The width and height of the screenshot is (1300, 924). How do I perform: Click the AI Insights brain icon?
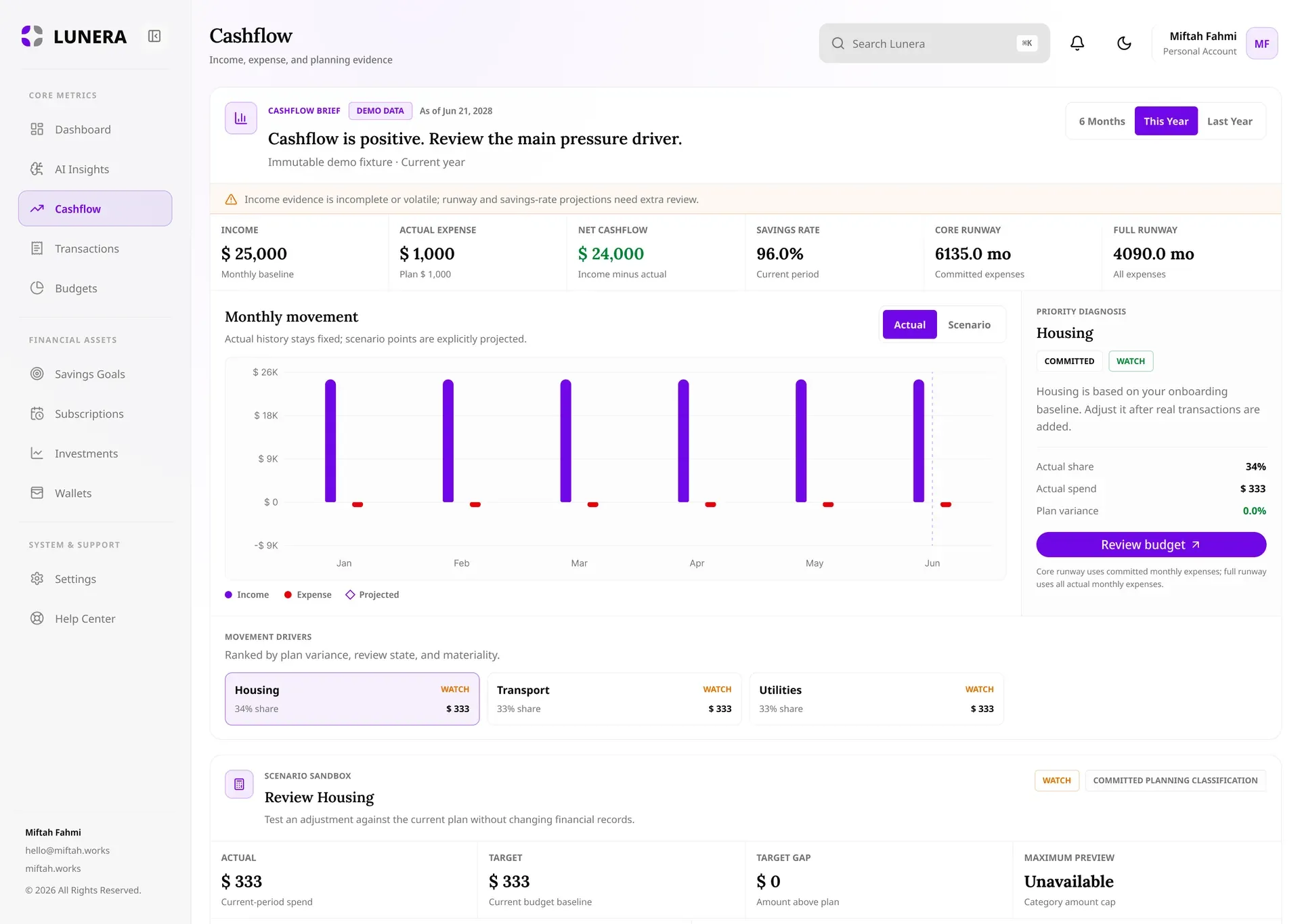[37, 169]
